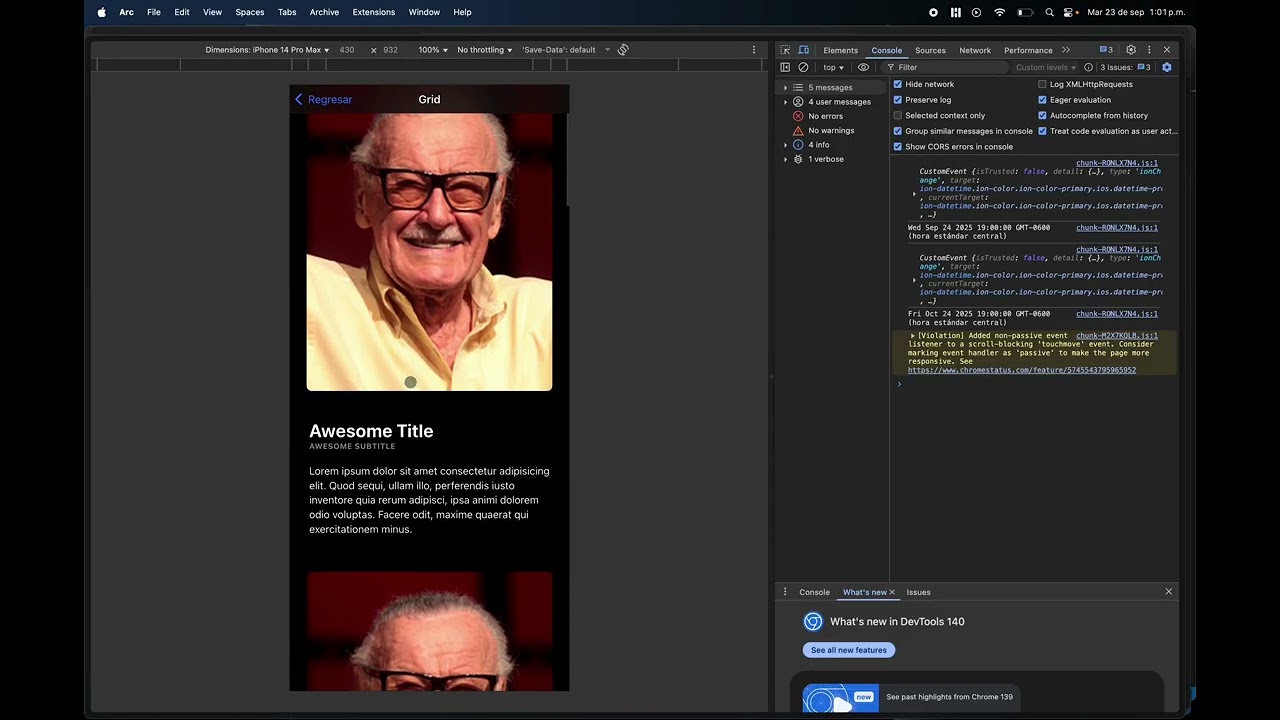Open DevTools three-dot customize menu
Viewport: 1280px width, 720px height.
pos(1149,50)
